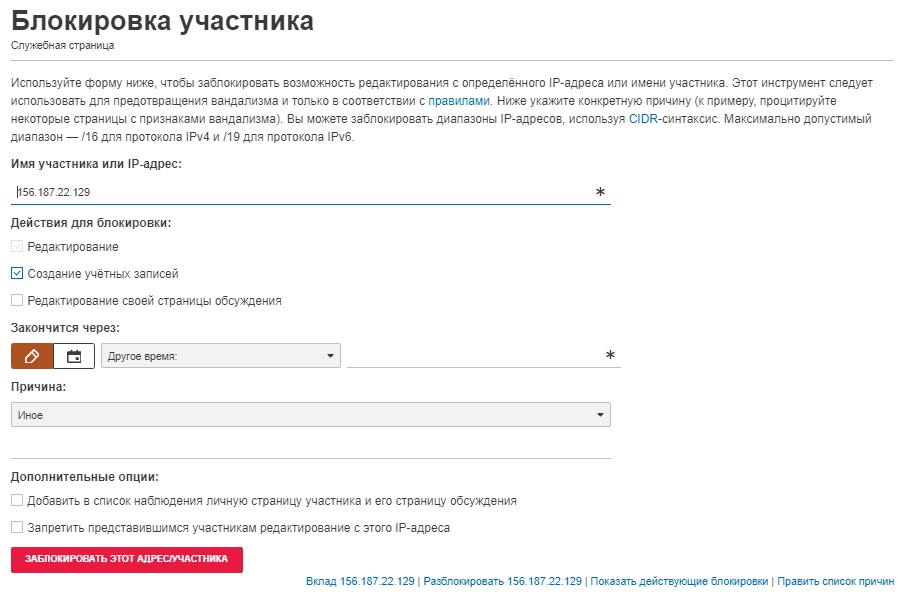Click the custom expiry time text field

click(484, 355)
